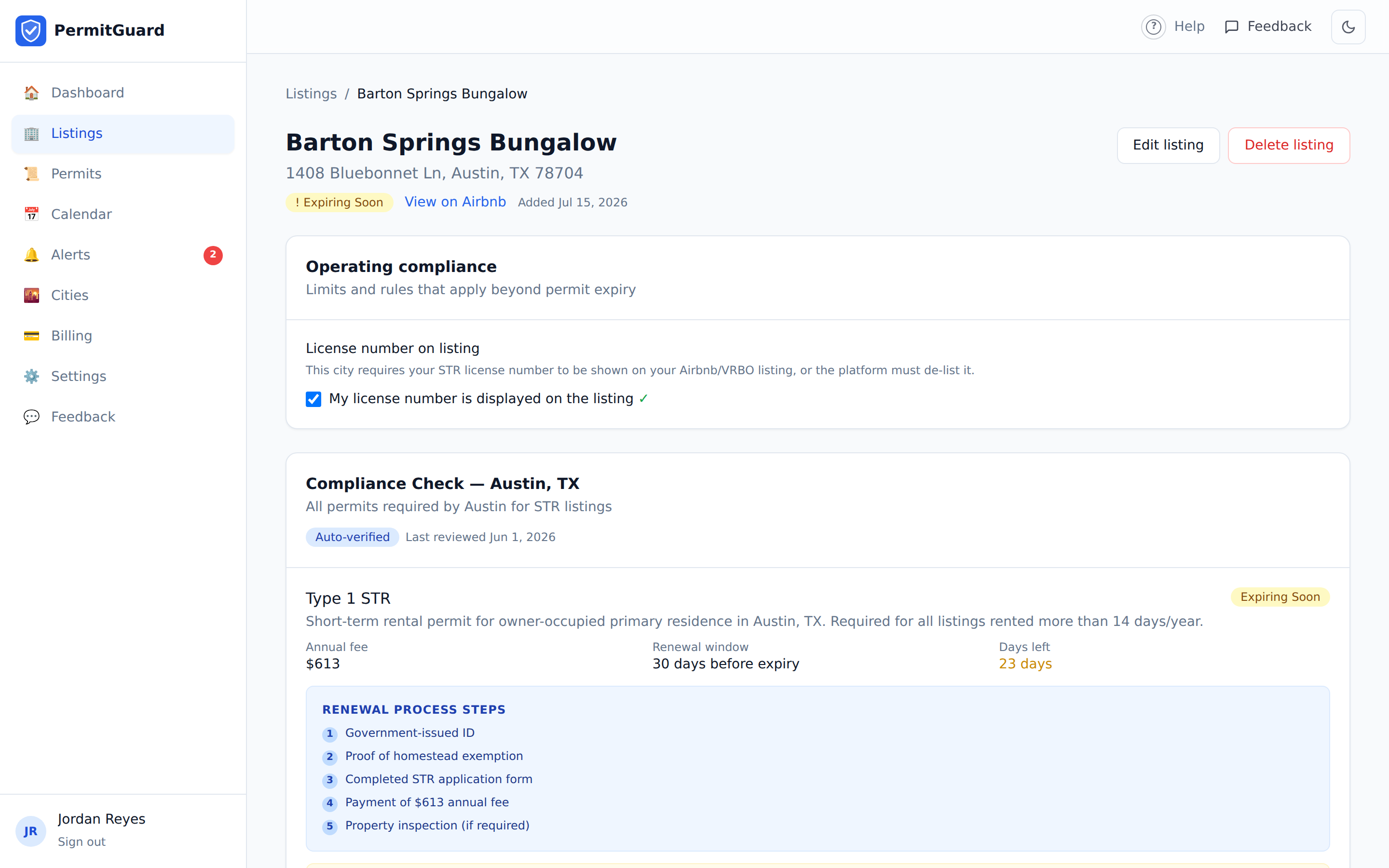Image resolution: width=1389 pixels, height=868 pixels.
Task: Click the Help question mark icon
Action: coord(1153,27)
